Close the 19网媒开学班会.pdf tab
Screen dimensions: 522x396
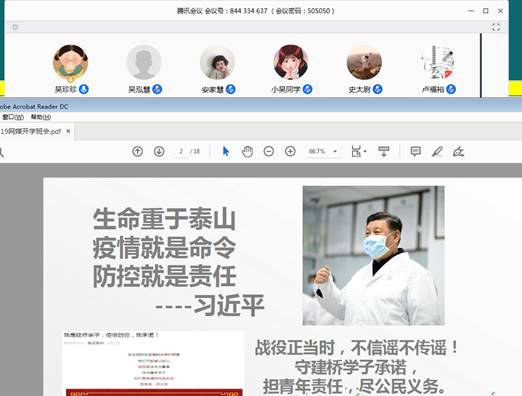(68, 131)
